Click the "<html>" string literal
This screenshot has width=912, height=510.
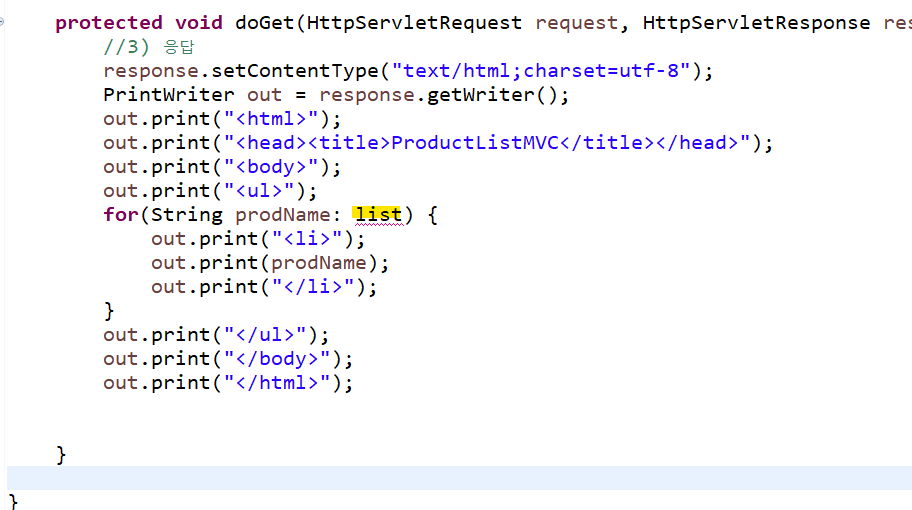[271, 119]
